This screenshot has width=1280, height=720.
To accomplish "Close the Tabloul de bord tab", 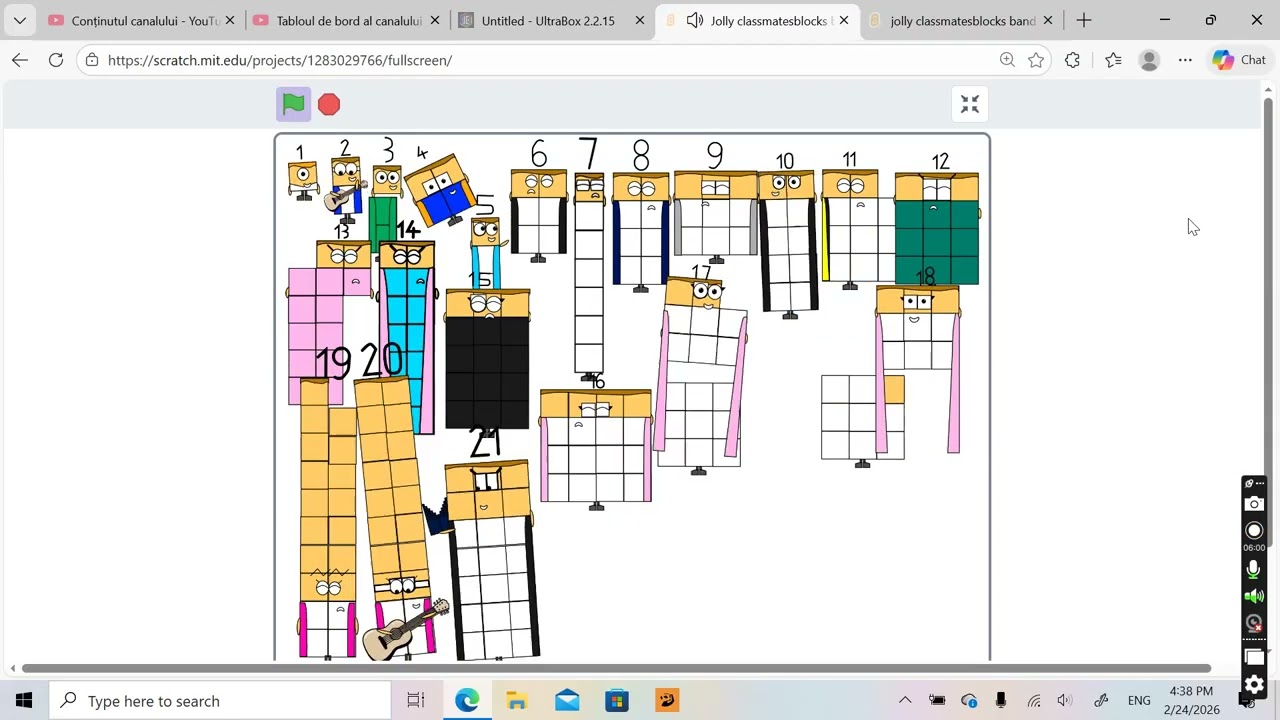I will tap(434, 20).
